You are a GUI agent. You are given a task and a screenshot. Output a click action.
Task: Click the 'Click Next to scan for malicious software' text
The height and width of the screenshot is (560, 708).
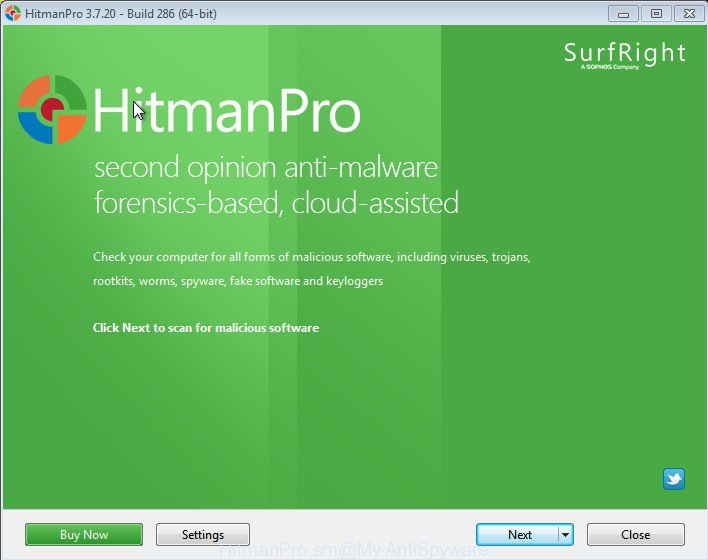(x=206, y=328)
